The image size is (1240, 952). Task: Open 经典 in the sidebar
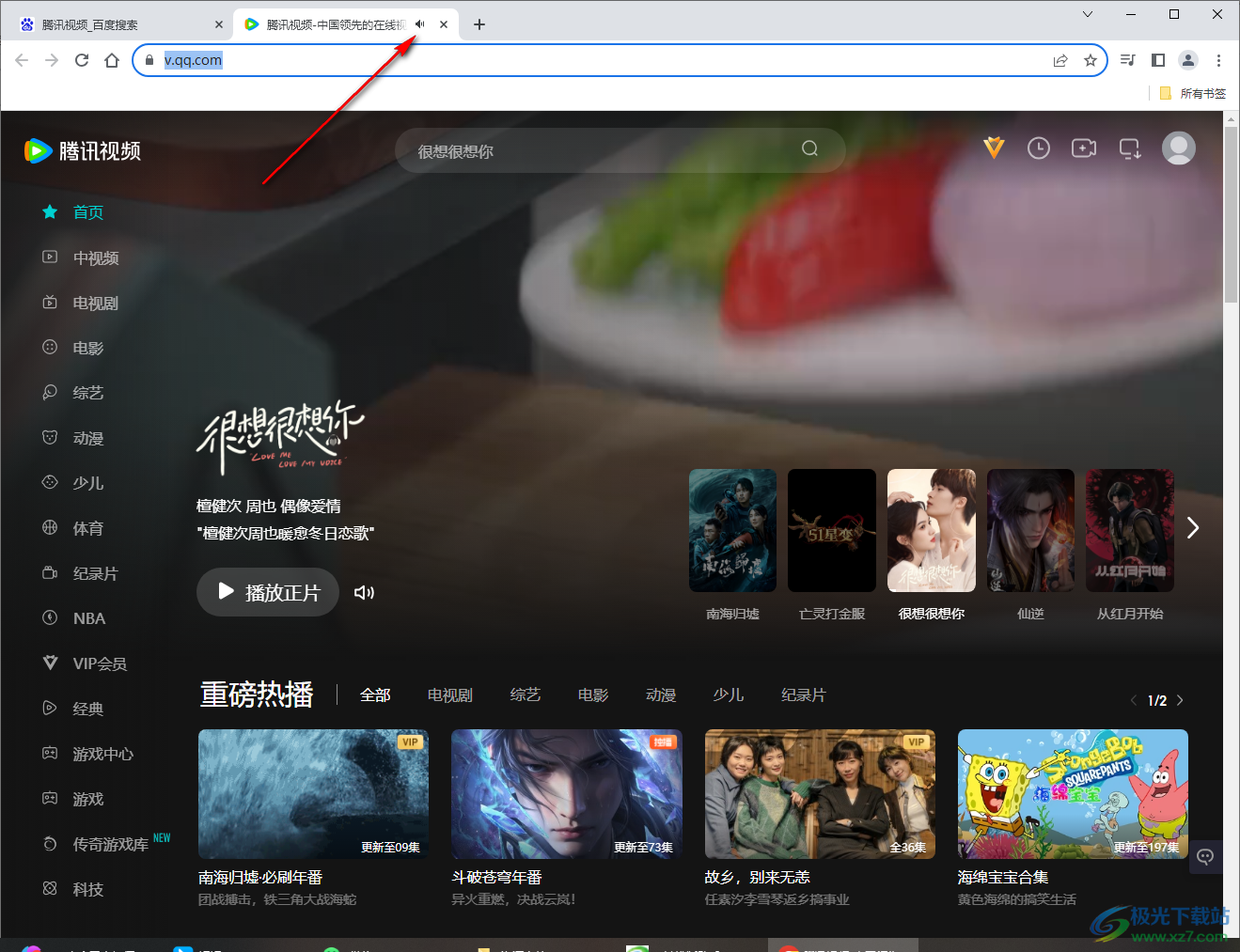click(73, 709)
